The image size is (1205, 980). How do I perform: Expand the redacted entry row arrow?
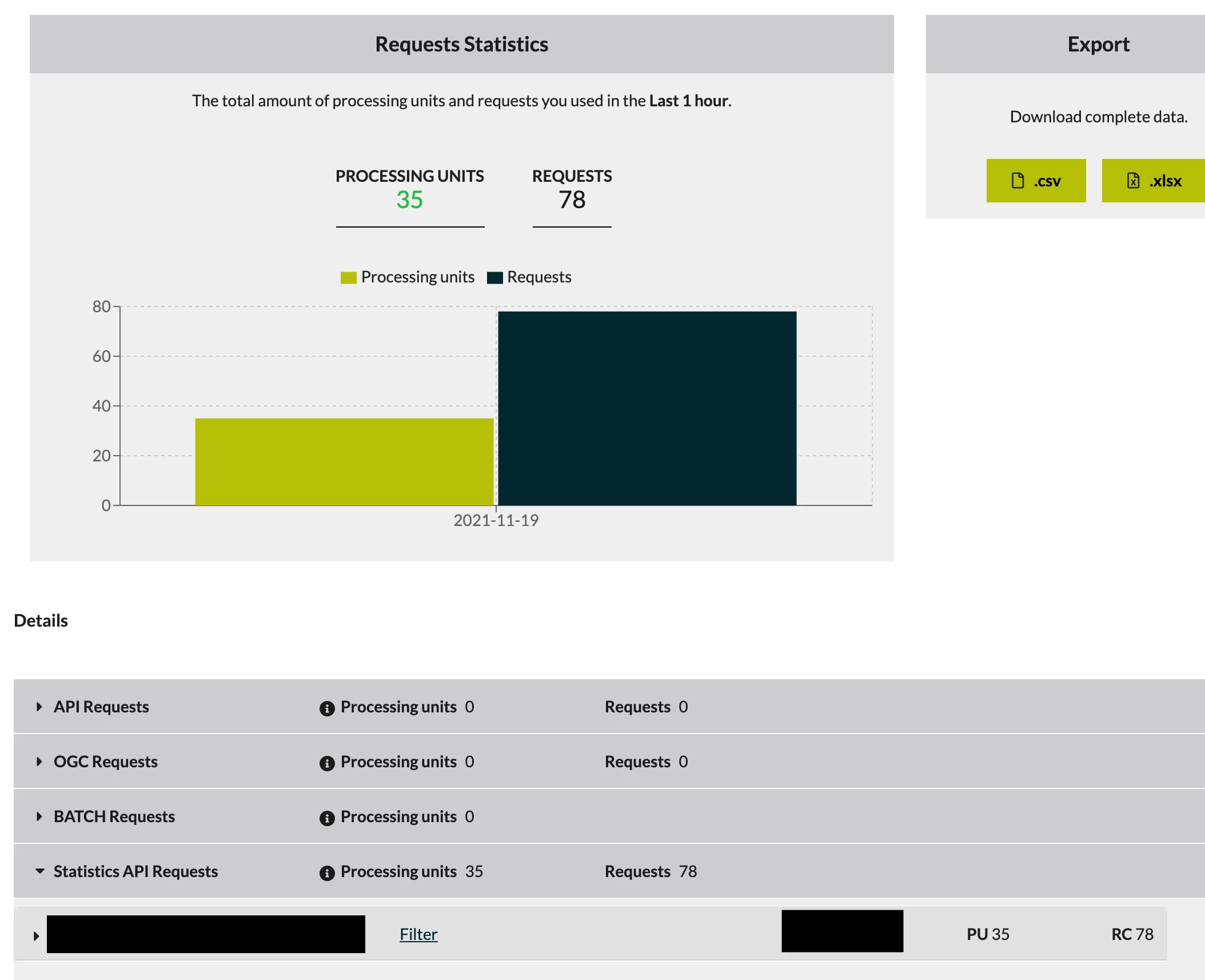tap(36, 936)
